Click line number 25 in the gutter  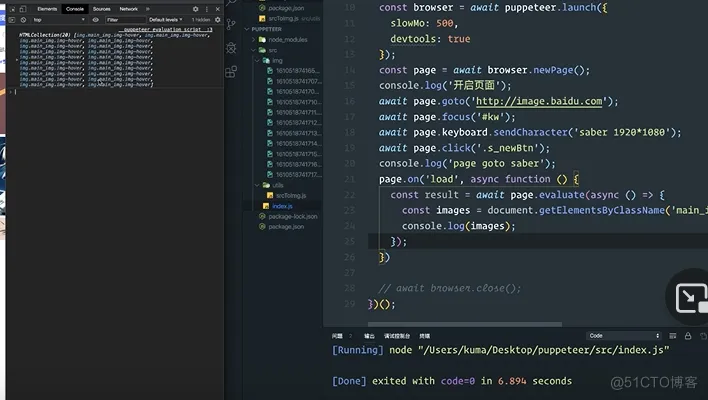(x=349, y=242)
